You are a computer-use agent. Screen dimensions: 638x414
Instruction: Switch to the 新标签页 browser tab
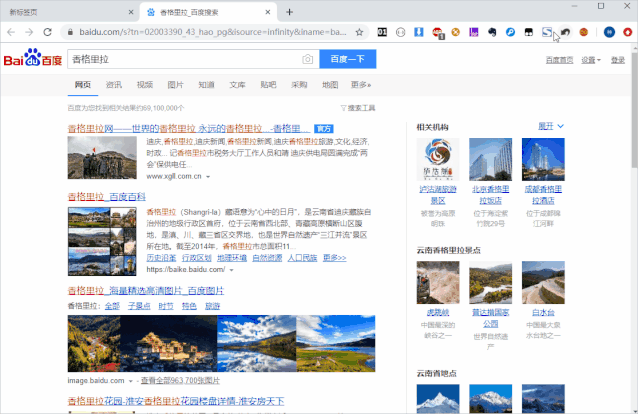(68, 12)
